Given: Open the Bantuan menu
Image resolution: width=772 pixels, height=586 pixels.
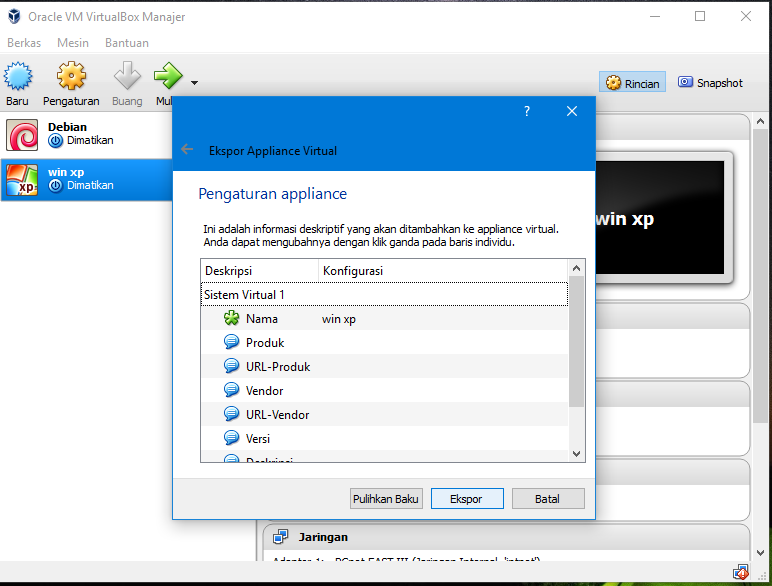Looking at the screenshot, I should tap(127, 43).
